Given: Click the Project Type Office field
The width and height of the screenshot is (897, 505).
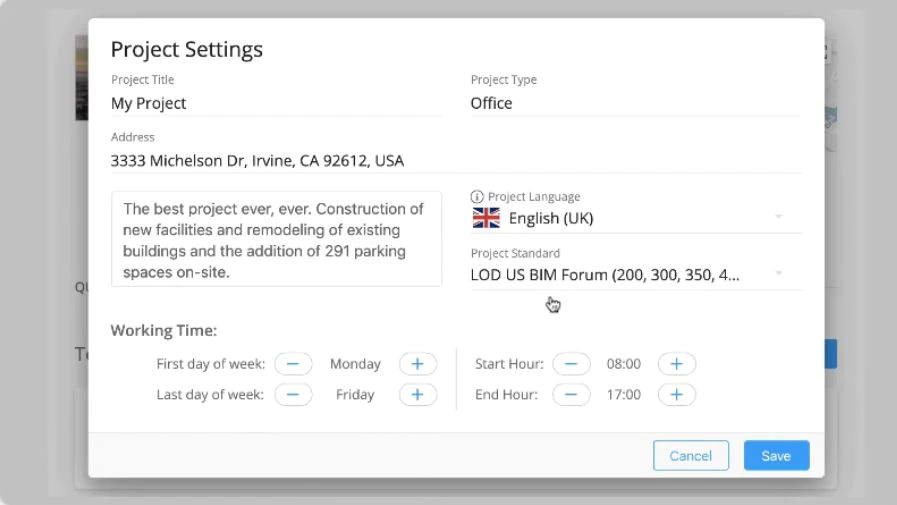Looking at the screenshot, I should [x=636, y=104].
